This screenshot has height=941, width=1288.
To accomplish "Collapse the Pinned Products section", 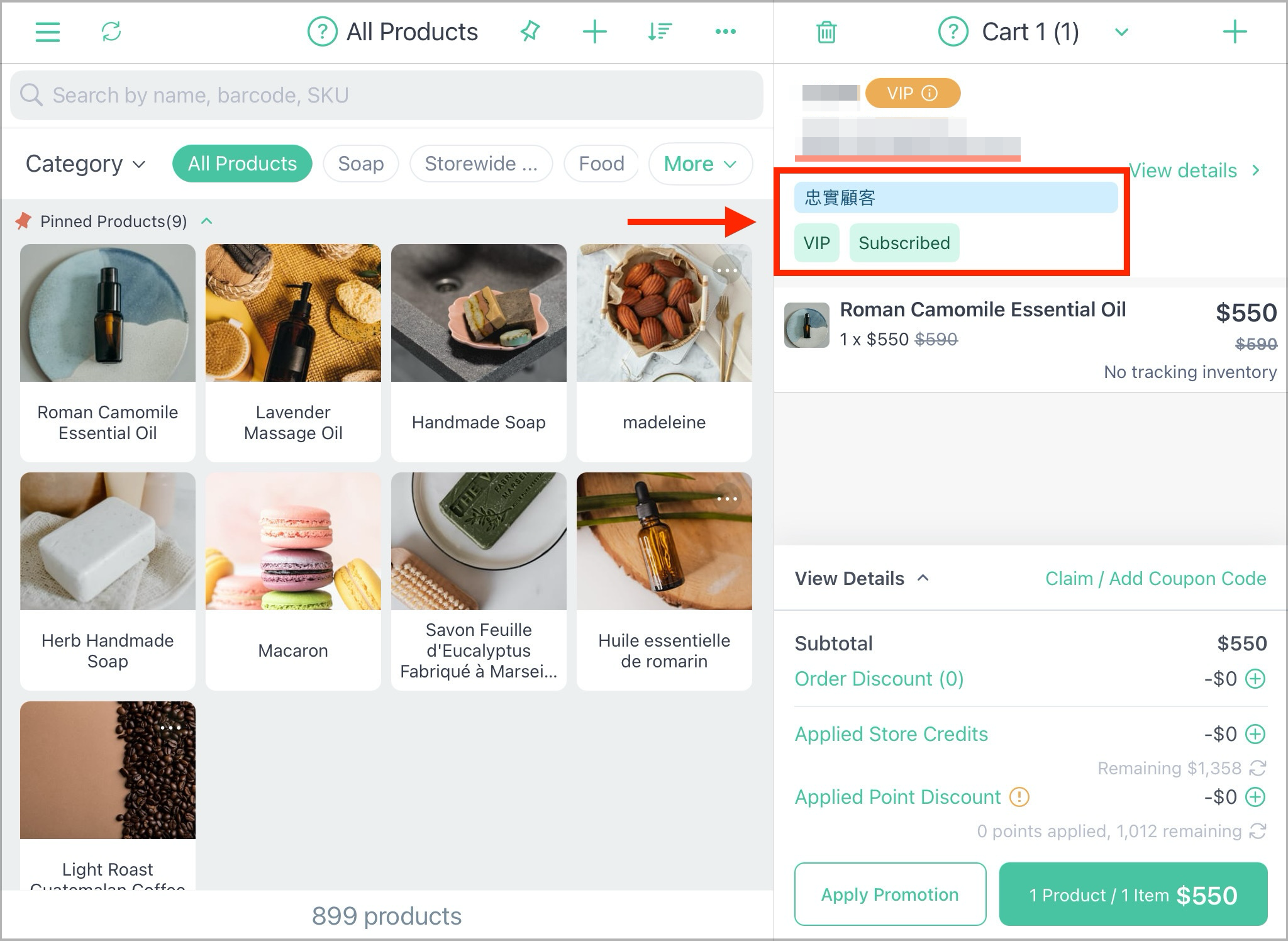I will point(206,221).
